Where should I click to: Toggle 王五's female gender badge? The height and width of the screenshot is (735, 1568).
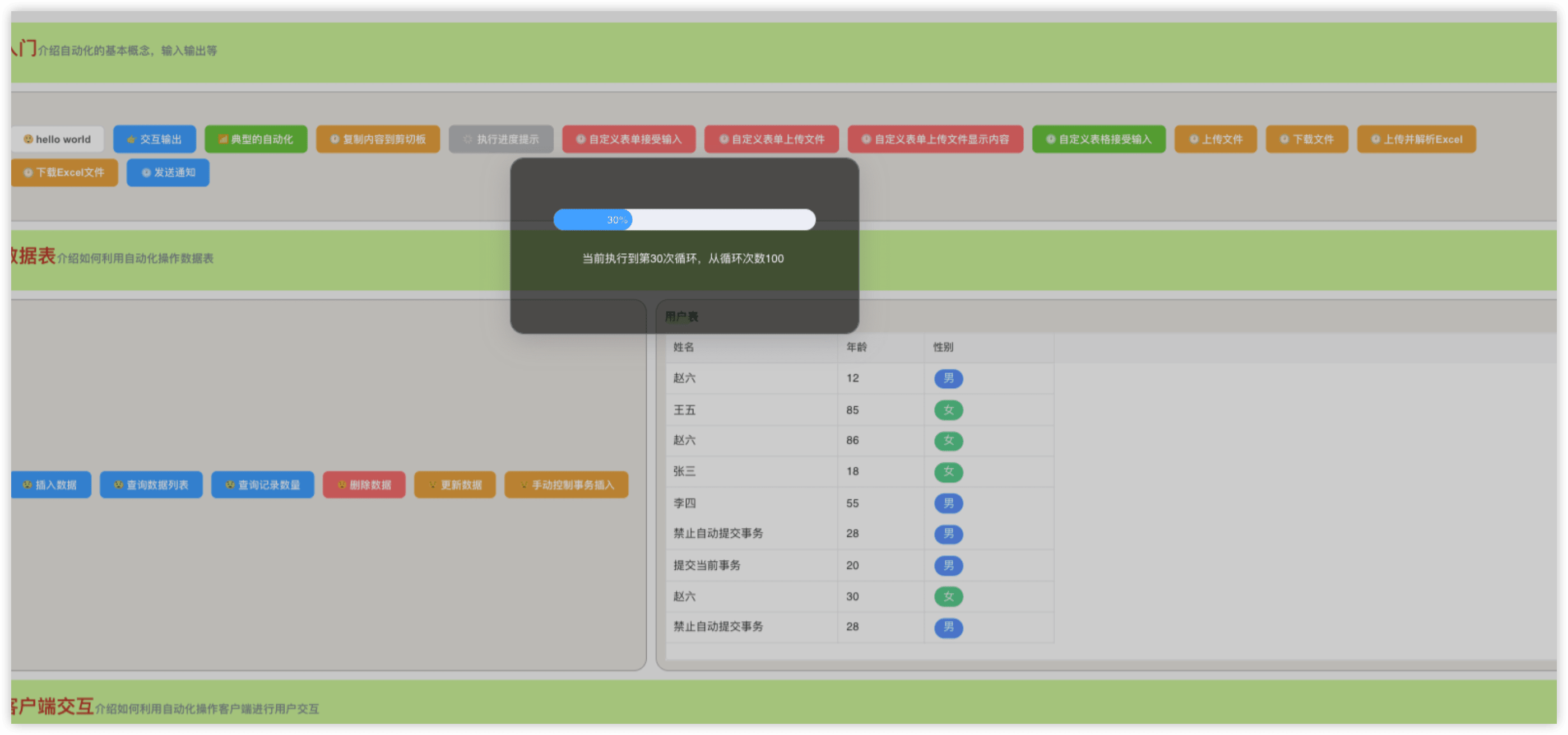pyautogui.click(x=948, y=410)
